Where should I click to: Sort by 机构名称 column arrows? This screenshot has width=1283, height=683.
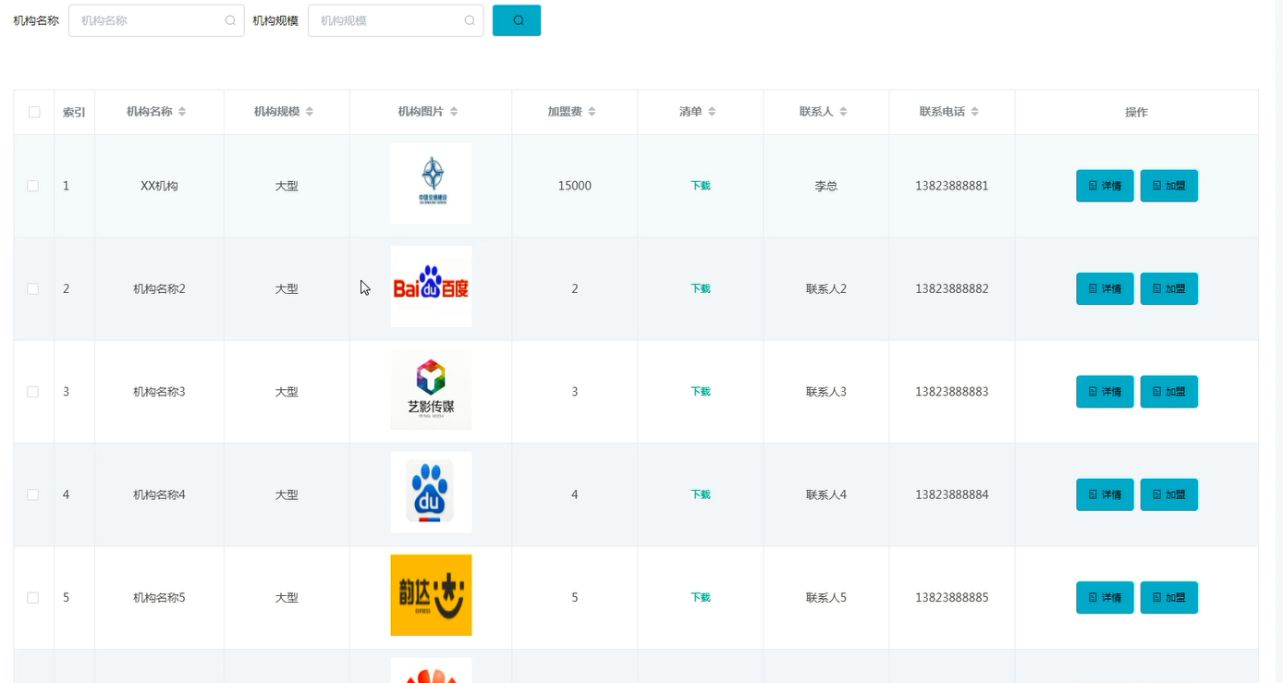pyautogui.click(x=182, y=112)
